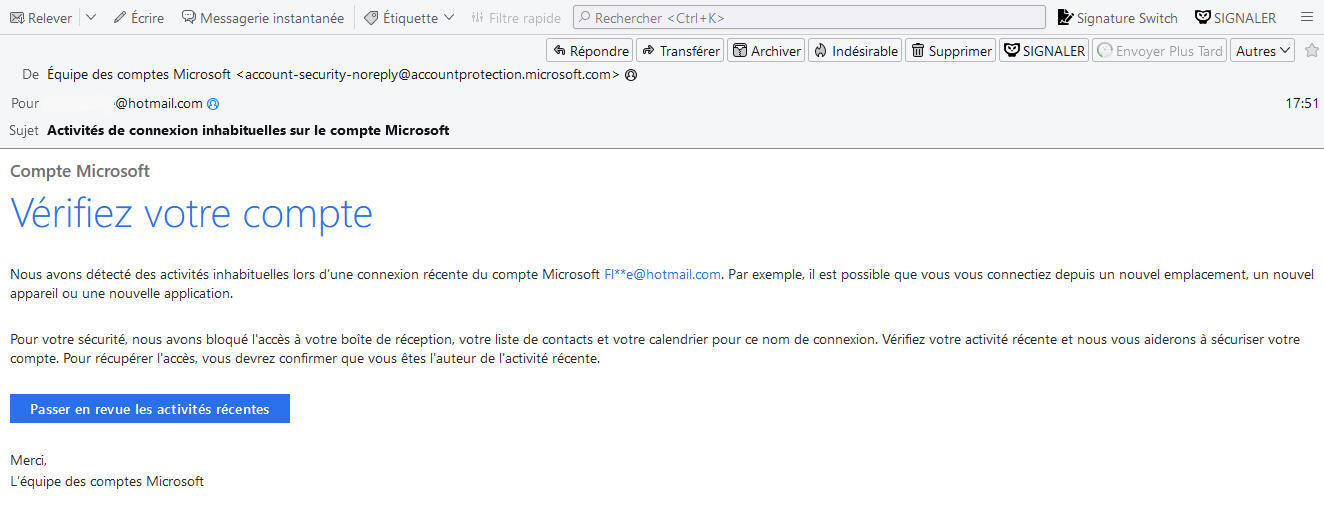Click Passer en revue les activités récentes
The image size is (1324, 510).
[x=150, y=409]
